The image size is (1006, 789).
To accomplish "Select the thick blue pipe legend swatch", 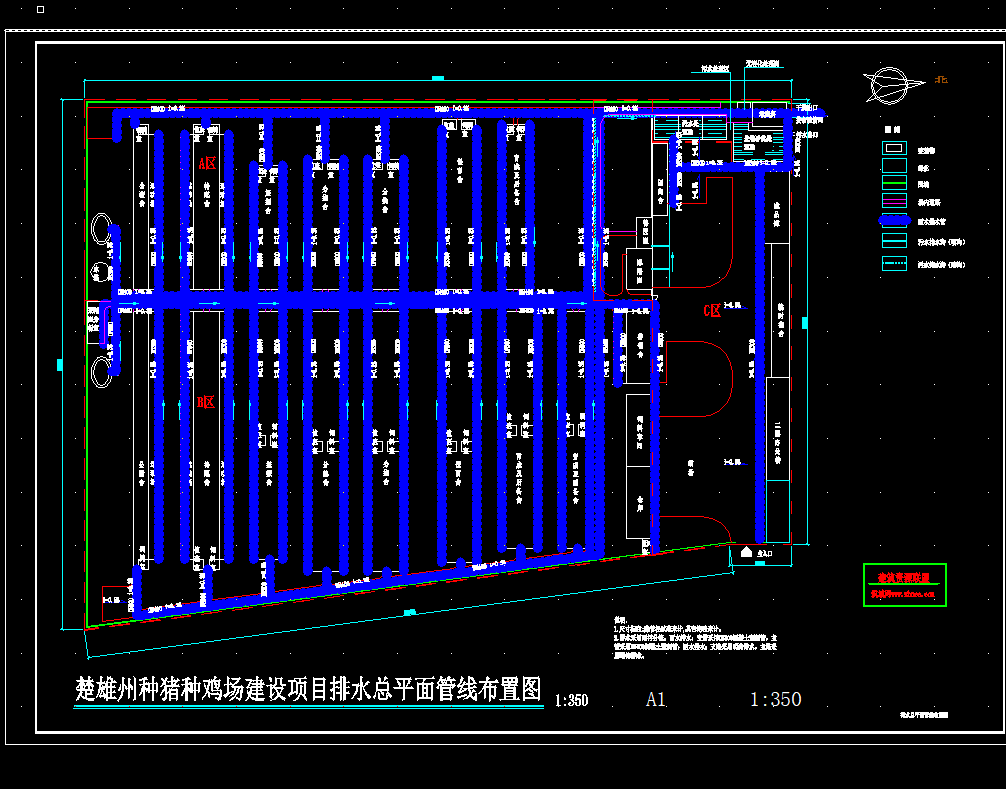I will [x=894, y=221].
